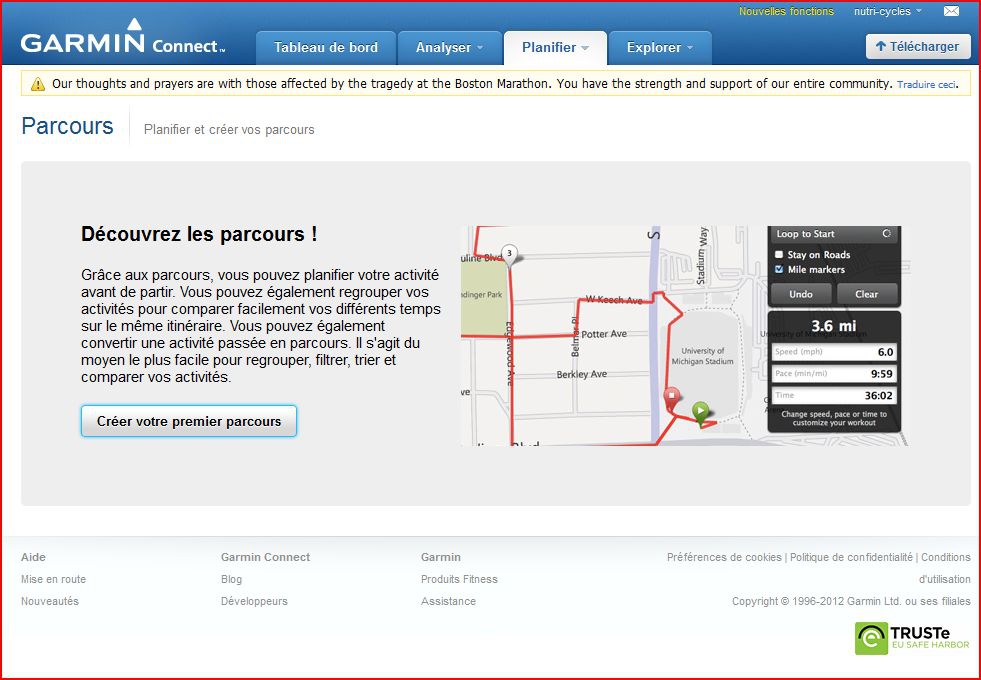This screenshot has height=680, width=981.
Task: Click the Traduire ceci link
Action: click(927, 84)
